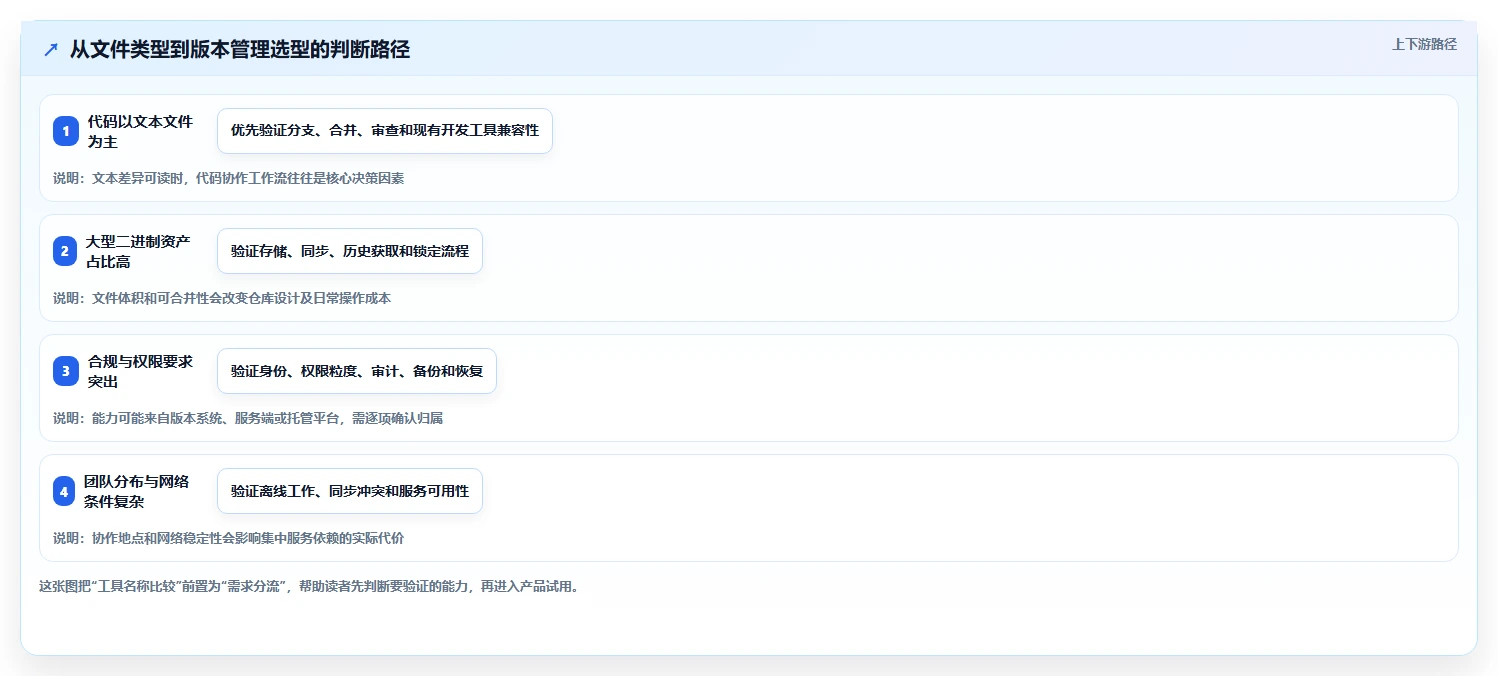Viewport: 1498px width, 676px height.
Task: Click the number 2 step badge
Action: pos(66,251)
